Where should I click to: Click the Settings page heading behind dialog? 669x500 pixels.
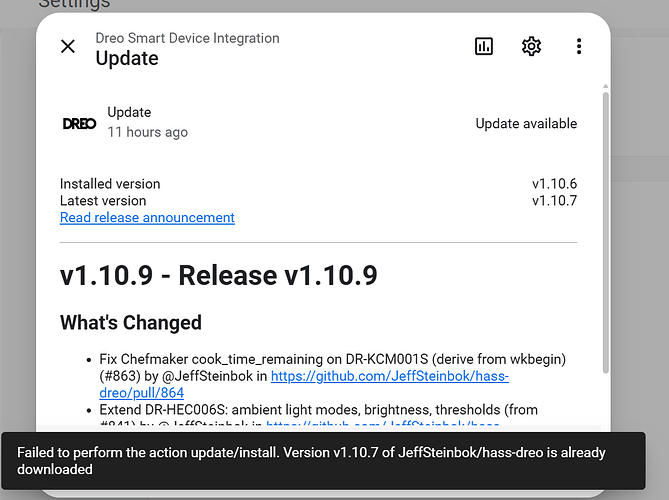click(x=74, y=4)
